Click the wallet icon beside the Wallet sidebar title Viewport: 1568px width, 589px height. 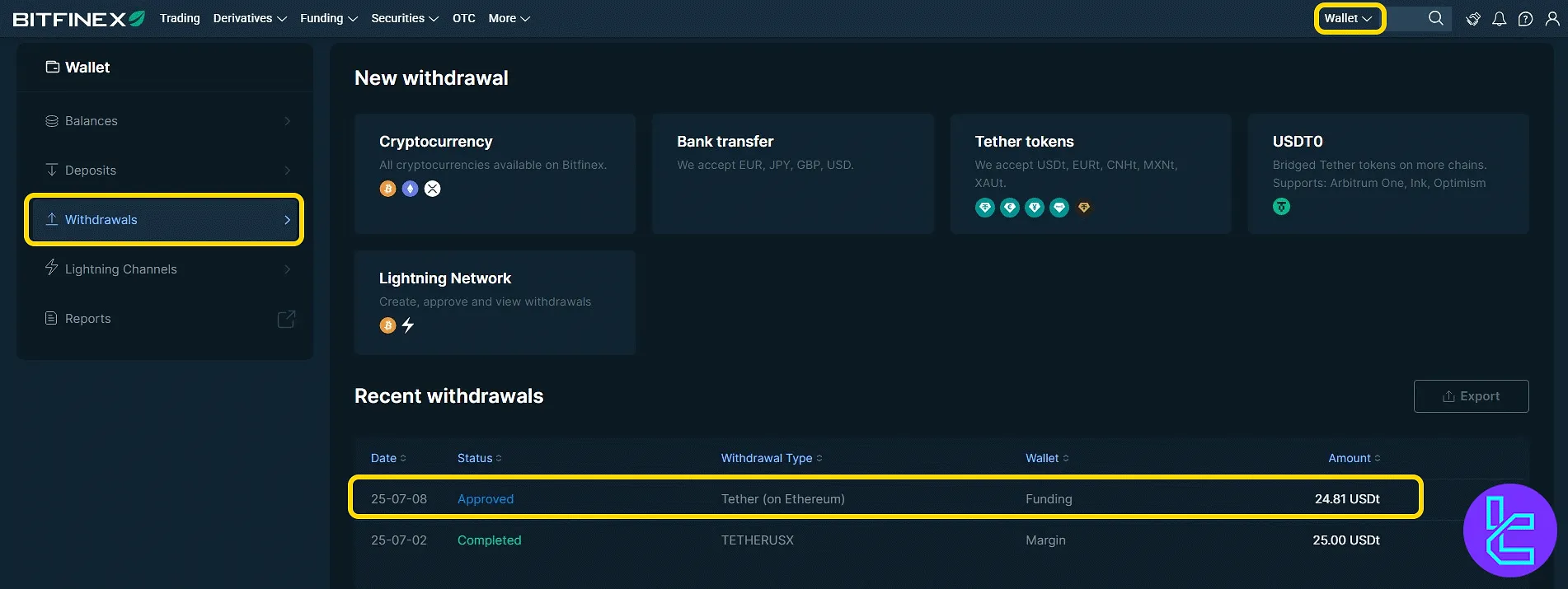coord(52,68)
